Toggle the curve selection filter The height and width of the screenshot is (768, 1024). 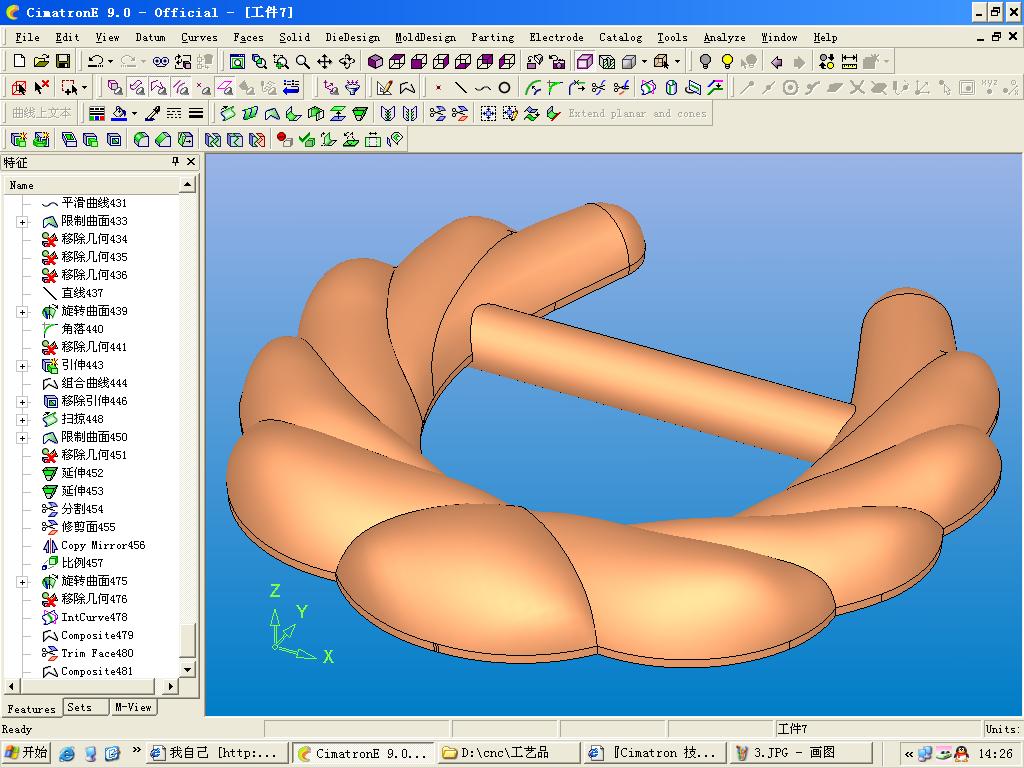pyautogui.click(x=181, y=88)
